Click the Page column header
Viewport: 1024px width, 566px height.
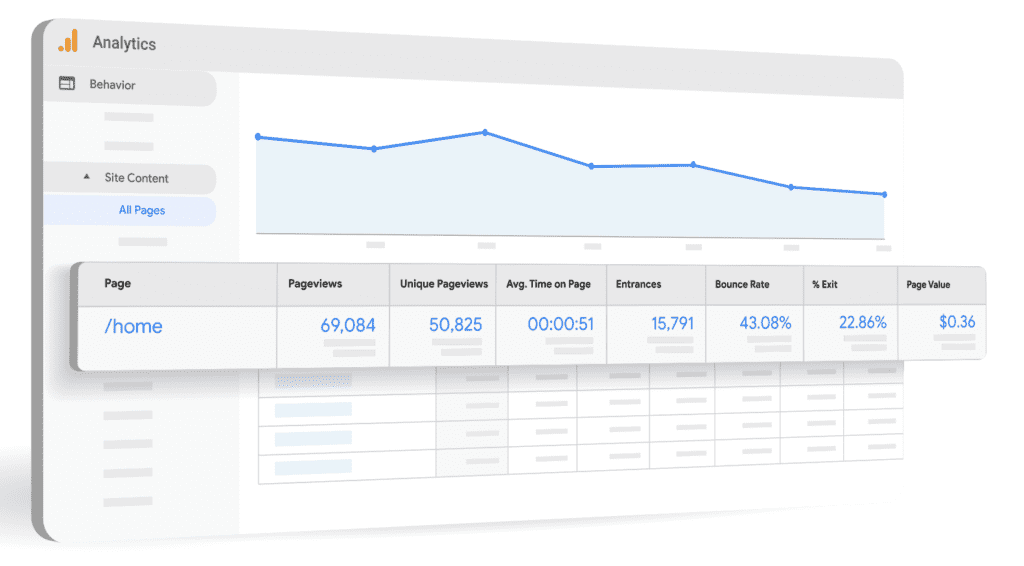point(118,284)
